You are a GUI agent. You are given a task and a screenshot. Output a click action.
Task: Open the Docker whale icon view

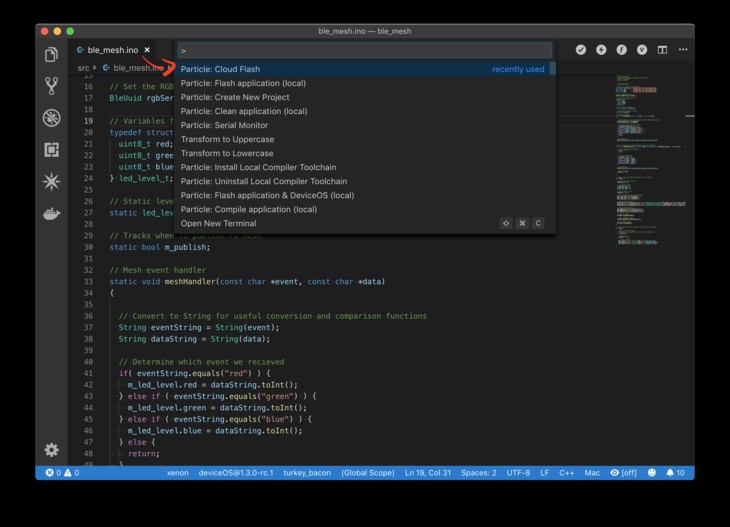pyautogui.click(x=51, y=213)
